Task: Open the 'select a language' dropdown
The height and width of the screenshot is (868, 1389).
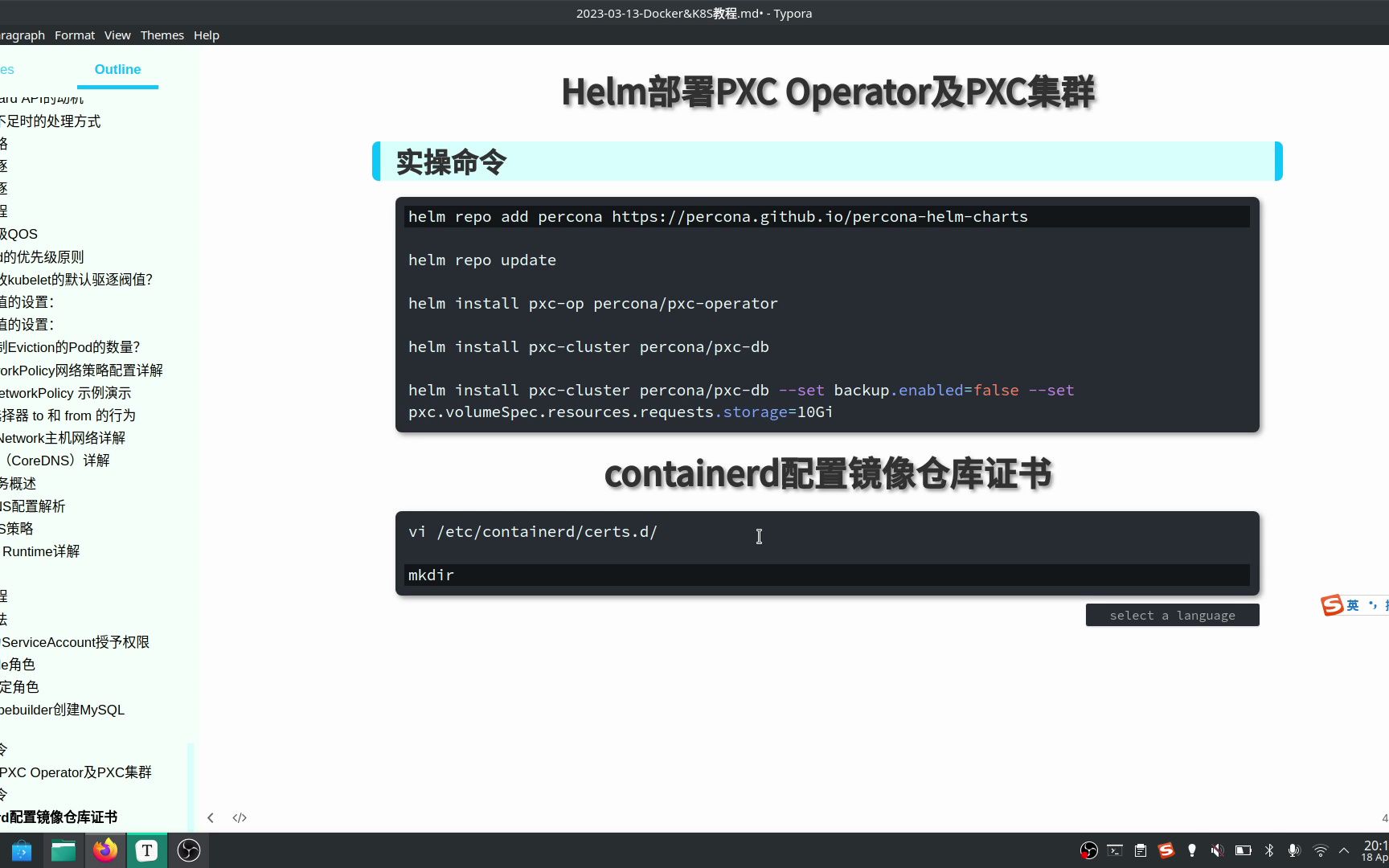Action: click(1172, 615)
